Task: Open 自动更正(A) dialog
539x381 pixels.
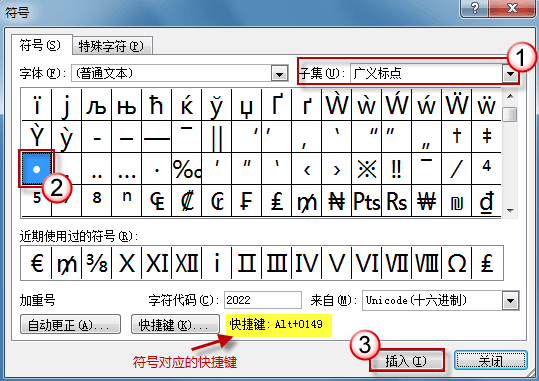Action: tap(70, 324)
